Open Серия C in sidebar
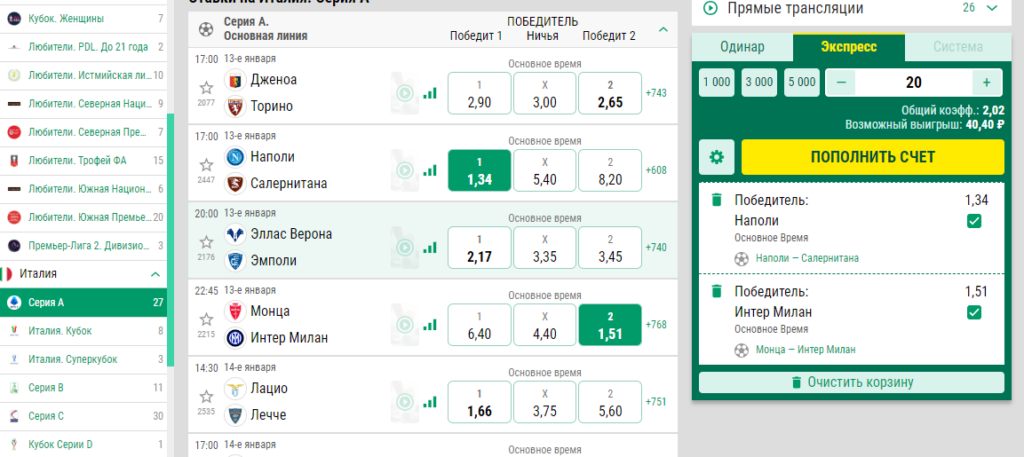Viewport: 1024px width, 457px height. 83,416
